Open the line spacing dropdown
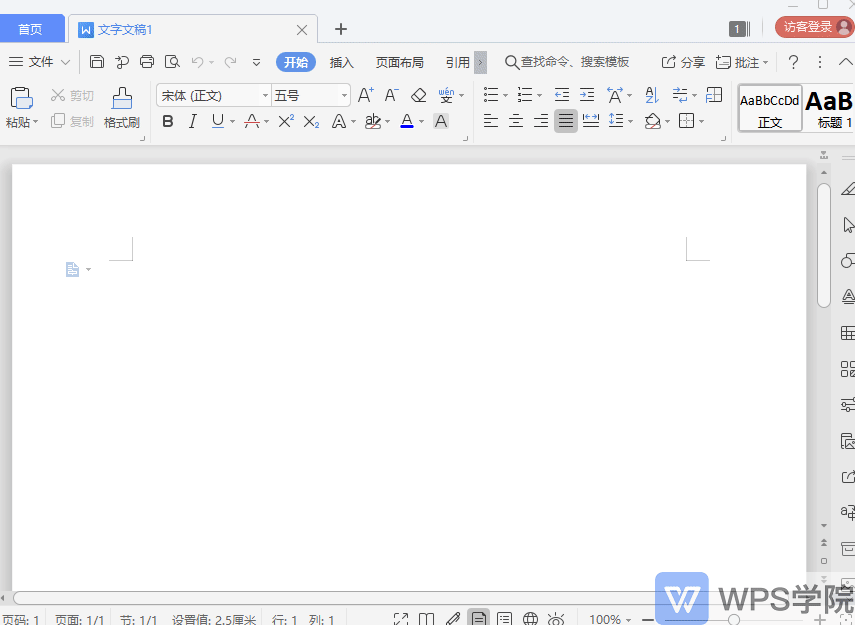The width and height of the screenshot is (855, 625). 617,120
